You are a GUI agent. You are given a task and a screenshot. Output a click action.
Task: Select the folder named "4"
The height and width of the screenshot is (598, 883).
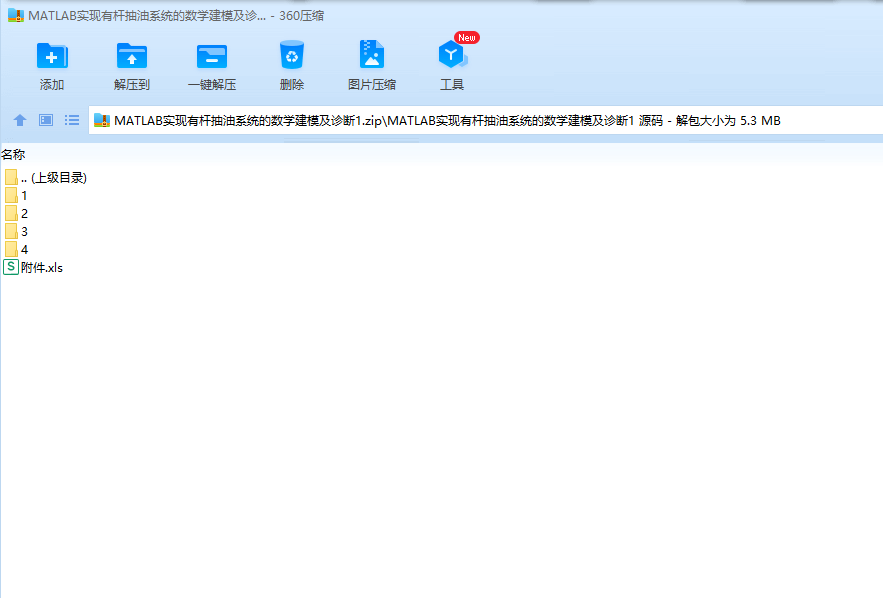(x=24, y=250)
